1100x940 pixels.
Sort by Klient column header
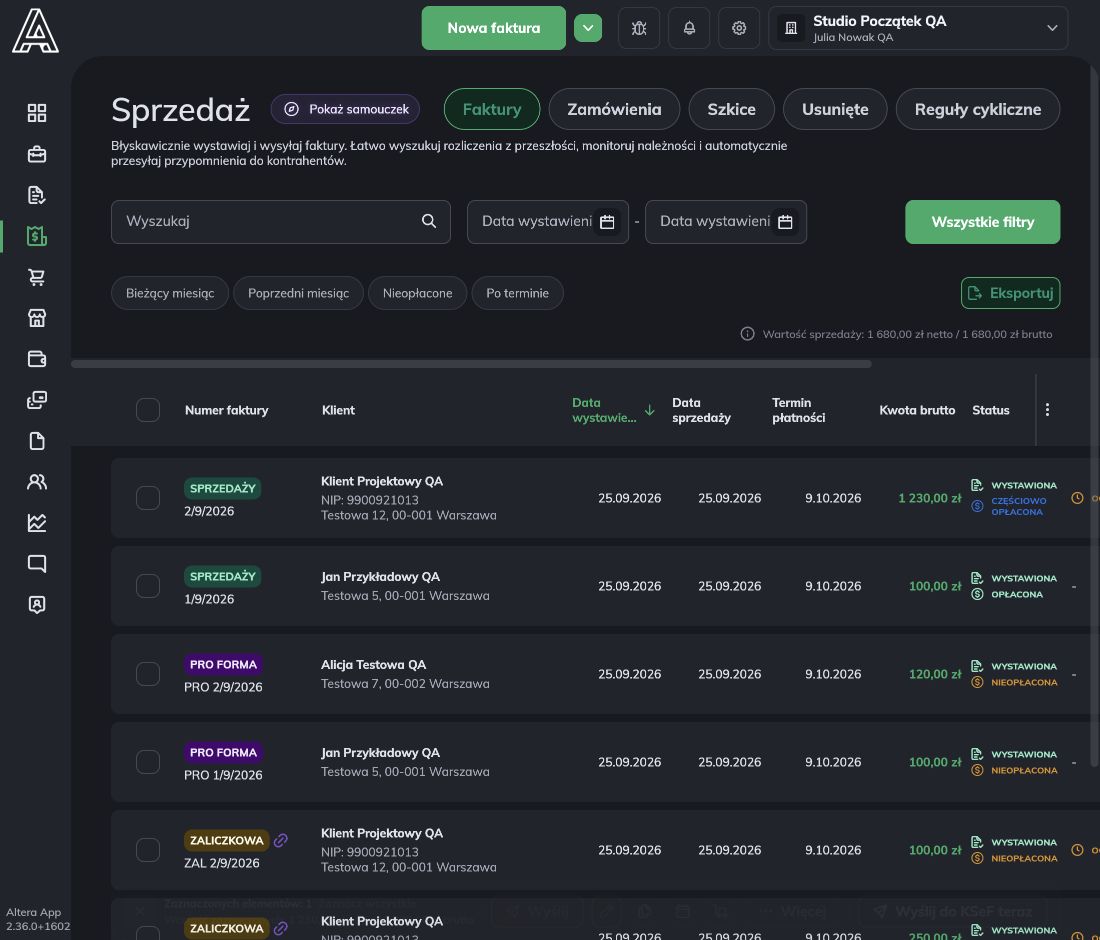[338, 410]
